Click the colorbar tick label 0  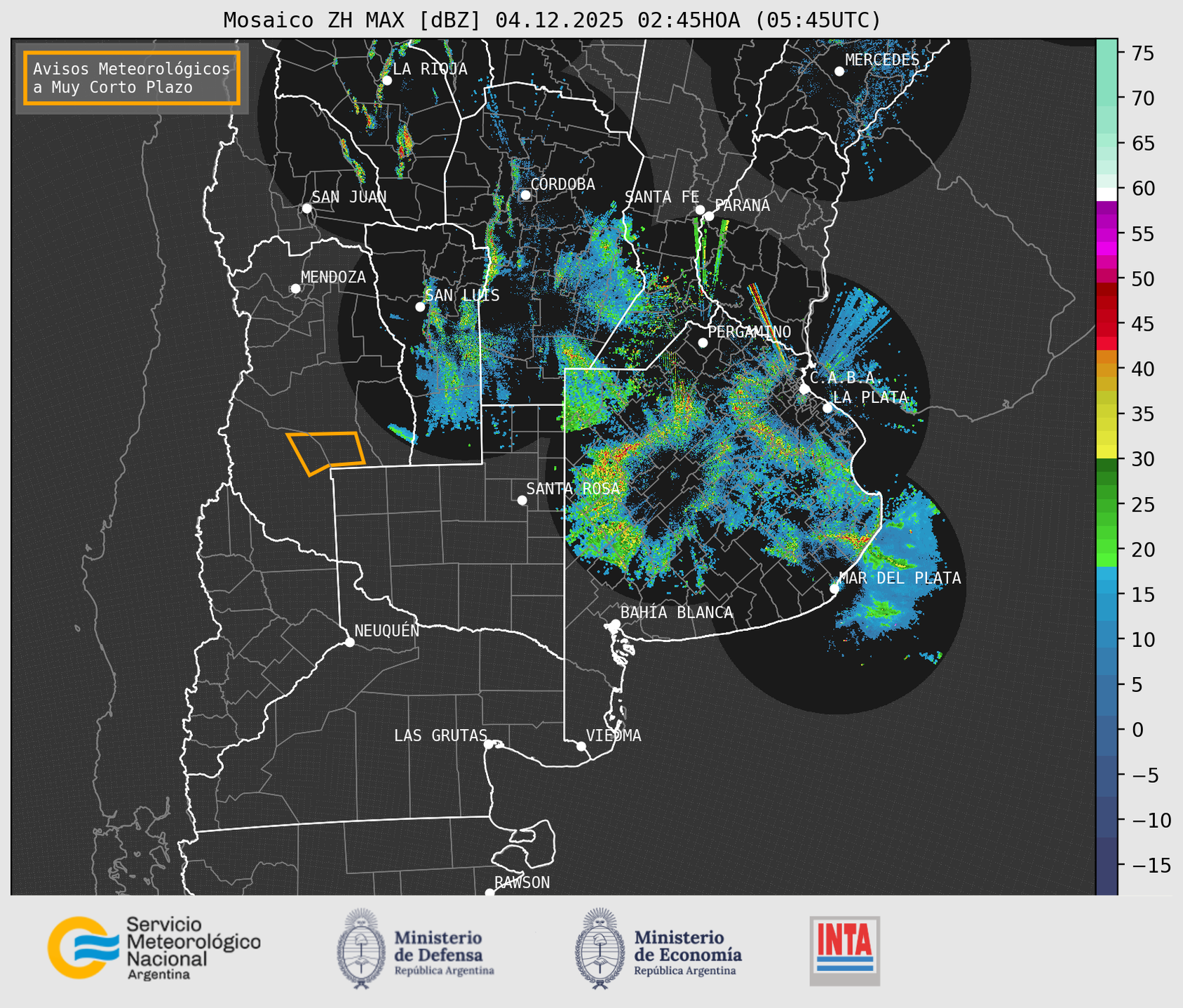point(1137,730)
